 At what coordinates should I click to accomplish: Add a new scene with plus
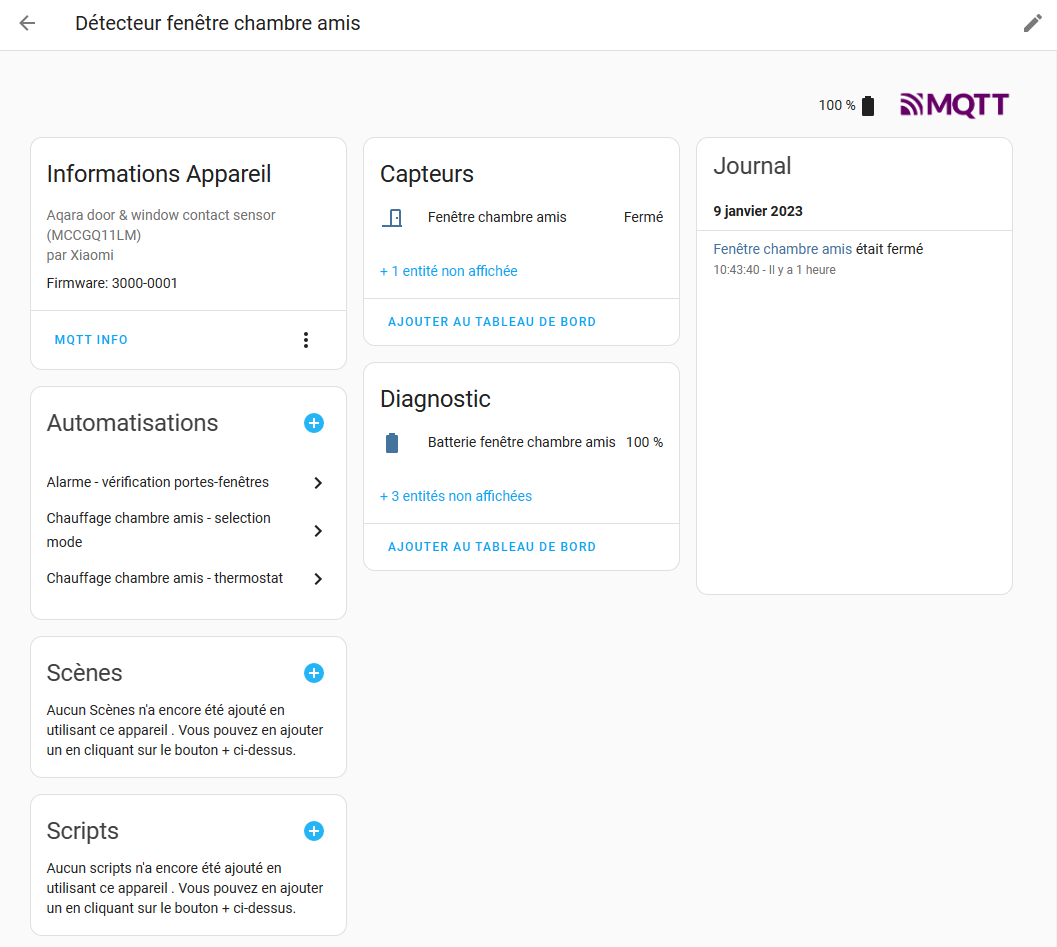(313, 673)
